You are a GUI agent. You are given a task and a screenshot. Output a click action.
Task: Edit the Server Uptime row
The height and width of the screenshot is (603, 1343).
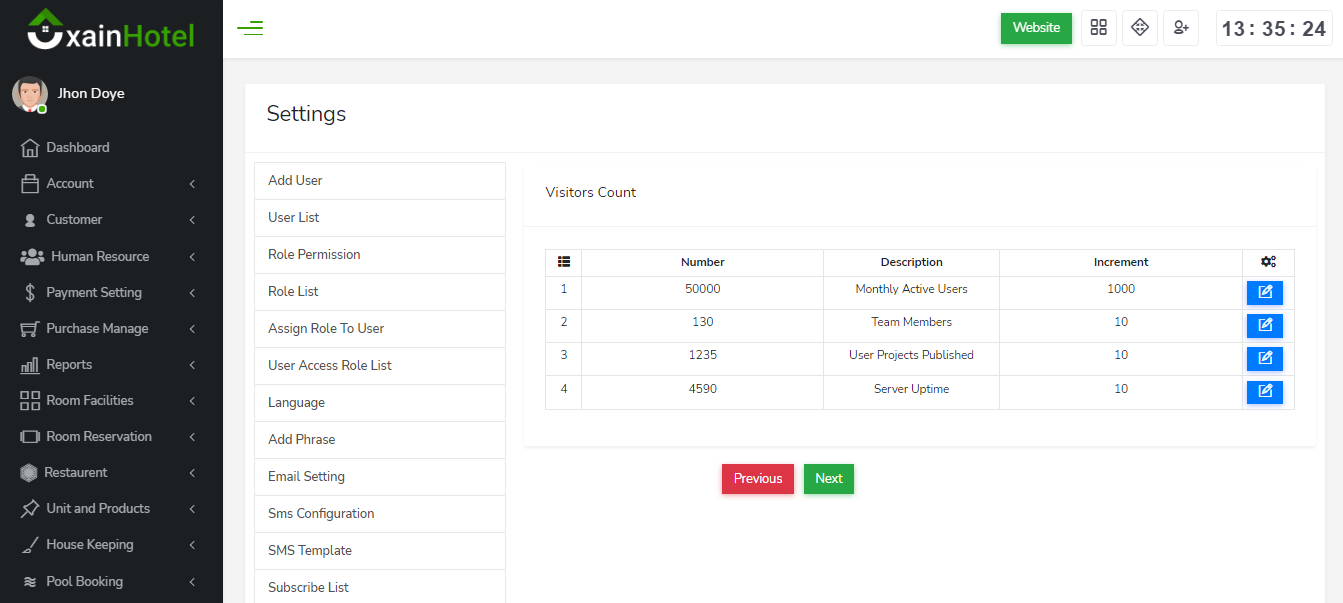(x=1264, y=392)
